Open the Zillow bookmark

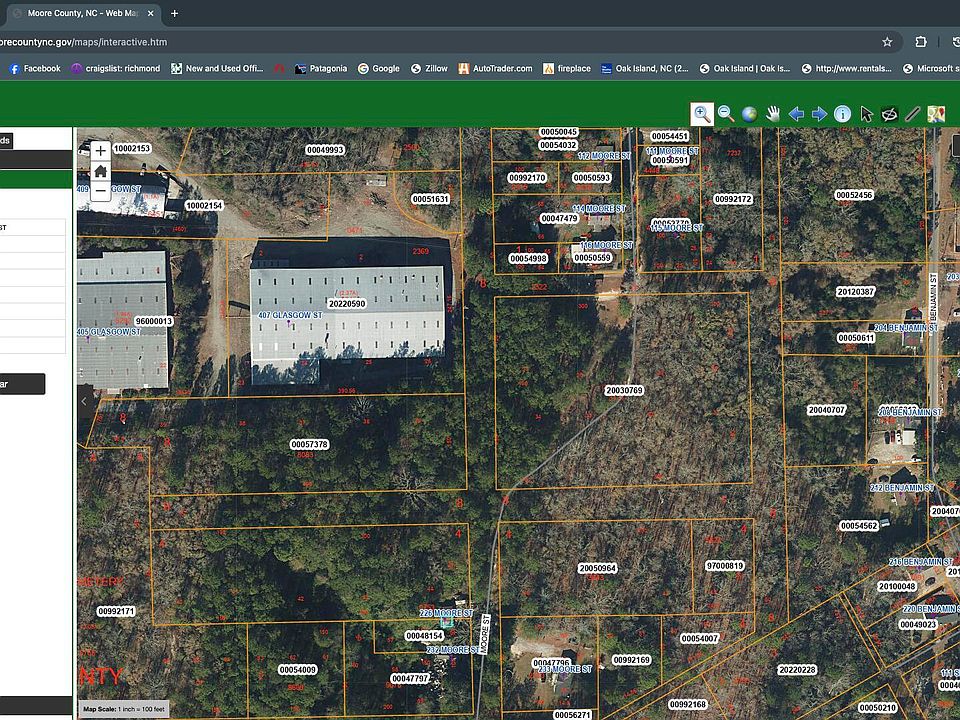pyautogui.click(x=429, y=69)
